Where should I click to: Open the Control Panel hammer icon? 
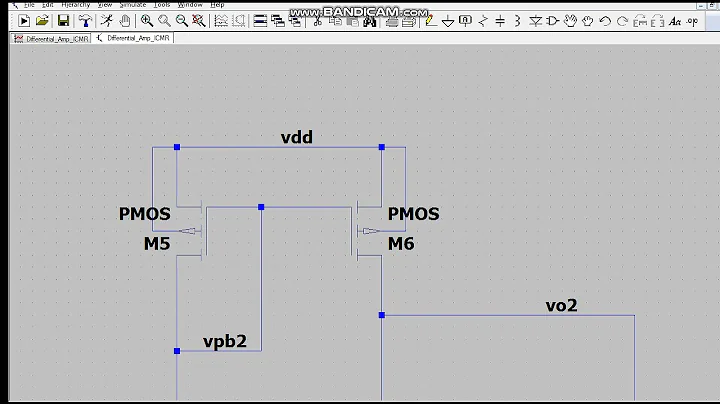pyautogui.click(x=85, y=21)
